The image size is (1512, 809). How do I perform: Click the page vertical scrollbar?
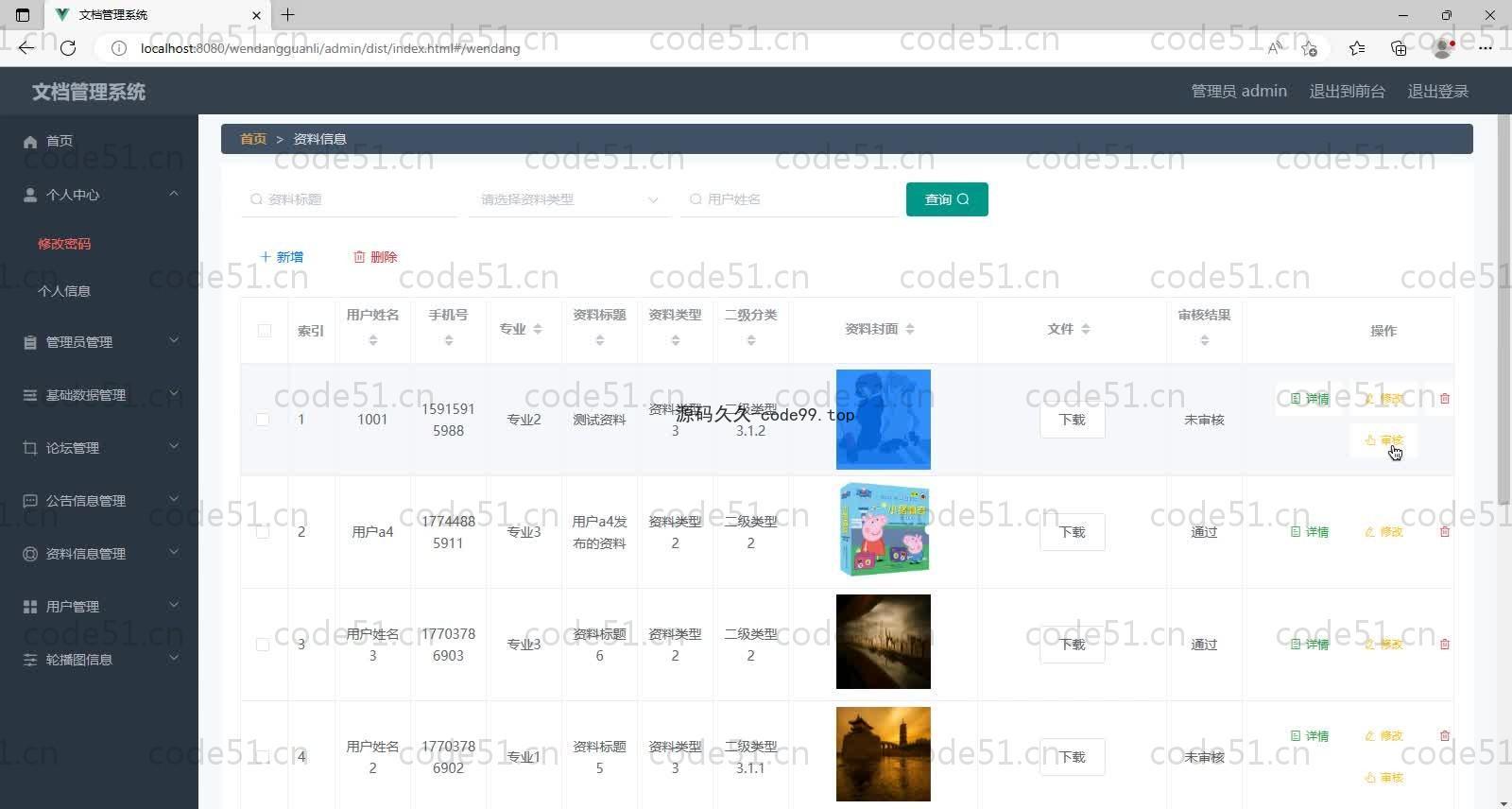click(1503, 310)
